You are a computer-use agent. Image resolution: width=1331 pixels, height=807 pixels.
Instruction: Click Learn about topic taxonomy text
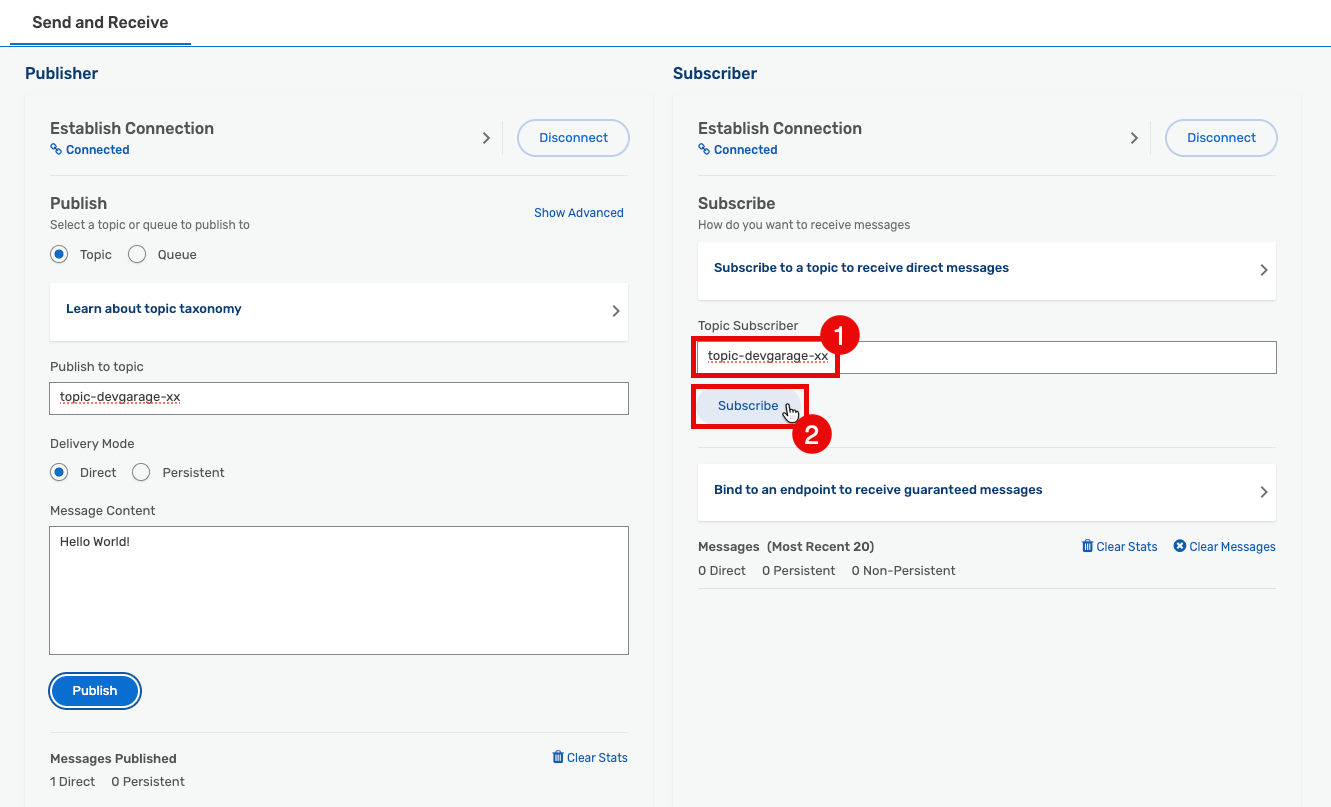click(154, 309)
